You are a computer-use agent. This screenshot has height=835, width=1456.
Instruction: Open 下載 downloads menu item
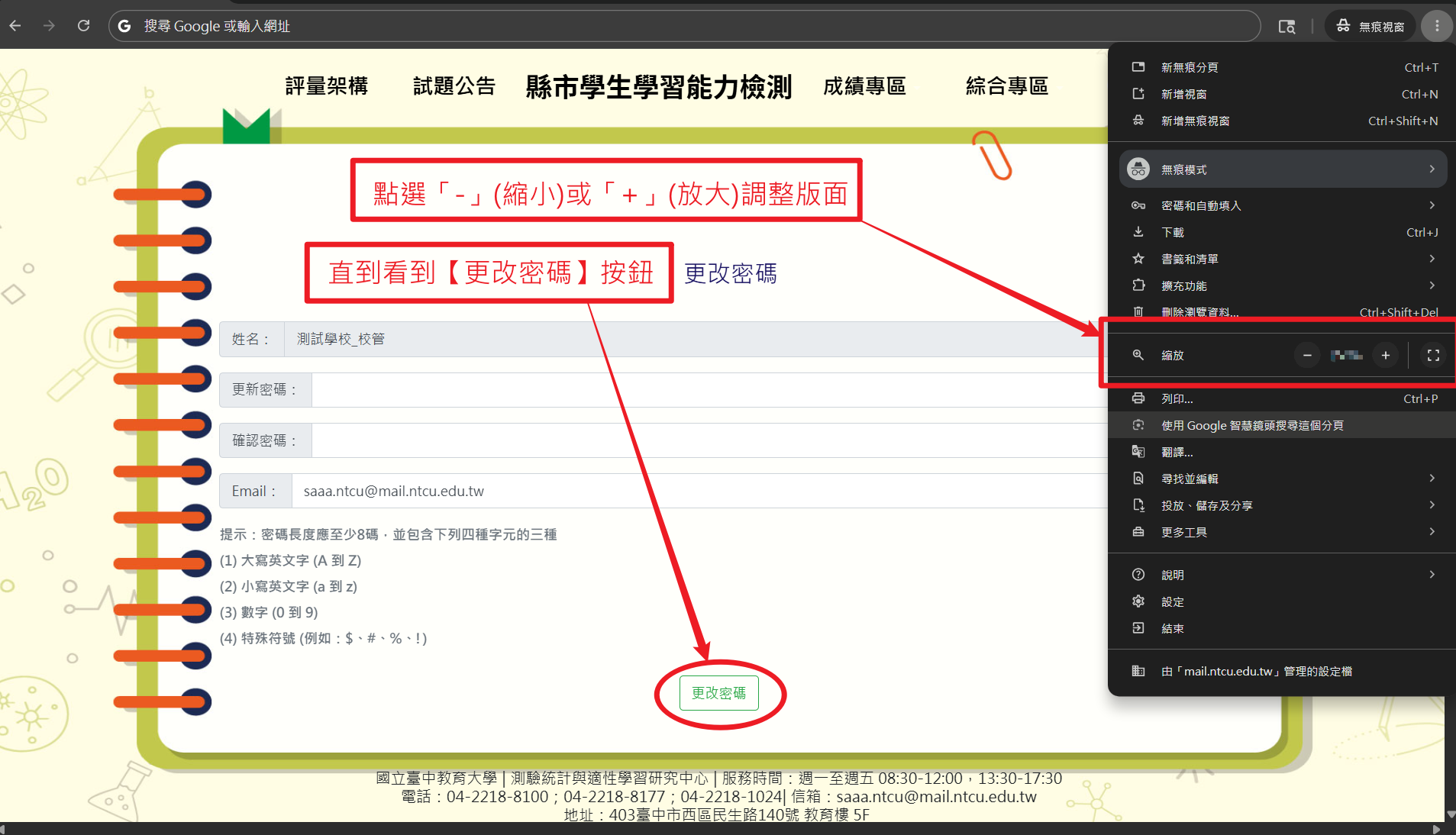coord(1283,232)
